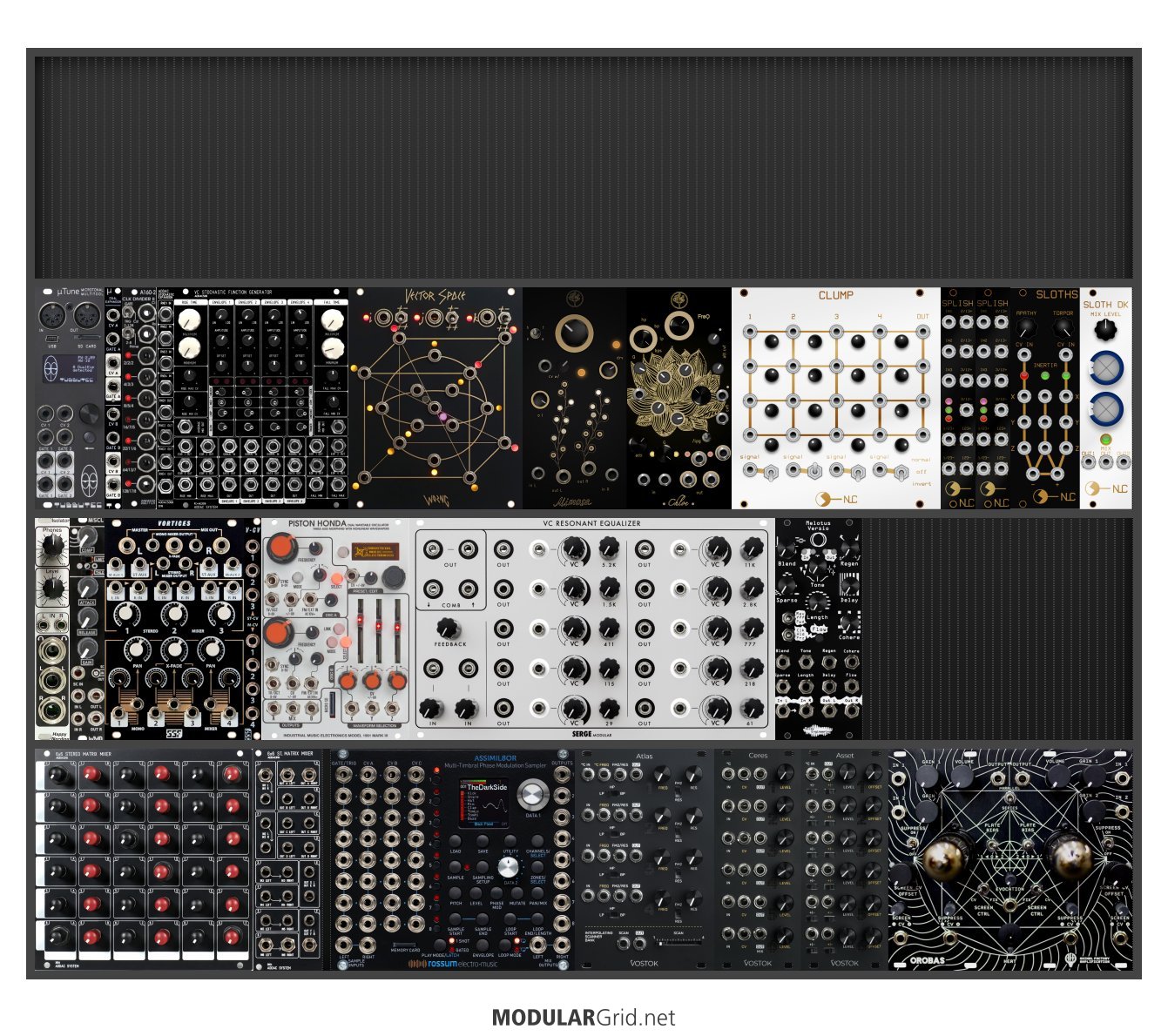Select the Vector Space module by Worng
The height and width of the screenshot is (1036, 1168).
click(435, 398)
